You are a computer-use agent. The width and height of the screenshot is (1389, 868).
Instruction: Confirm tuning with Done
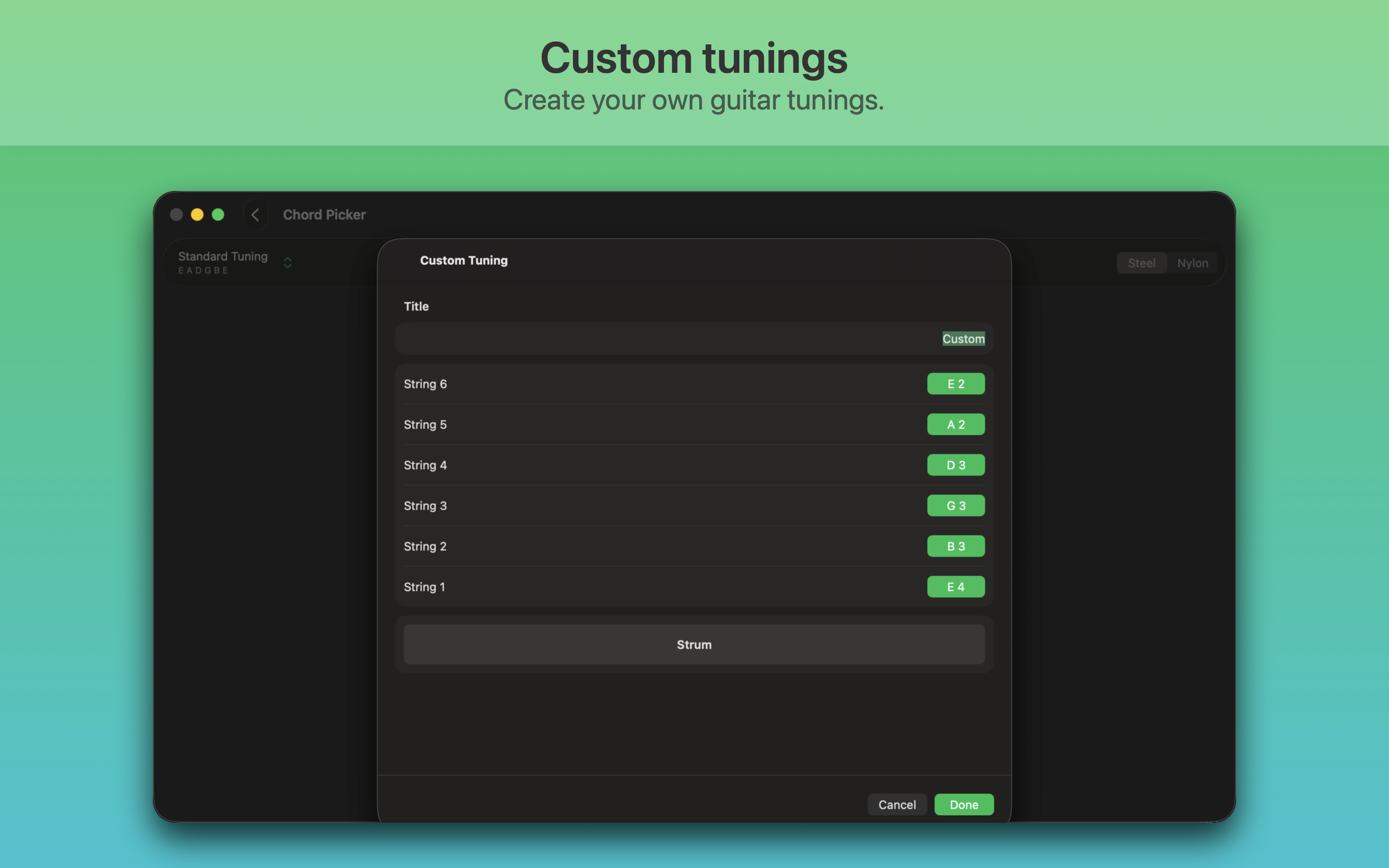coord(964,805)
